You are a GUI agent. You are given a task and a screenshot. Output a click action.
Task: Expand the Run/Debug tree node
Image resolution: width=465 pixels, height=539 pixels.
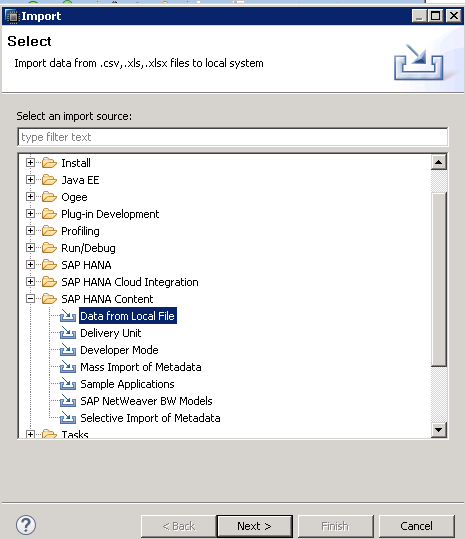click(x=30, y=248)
